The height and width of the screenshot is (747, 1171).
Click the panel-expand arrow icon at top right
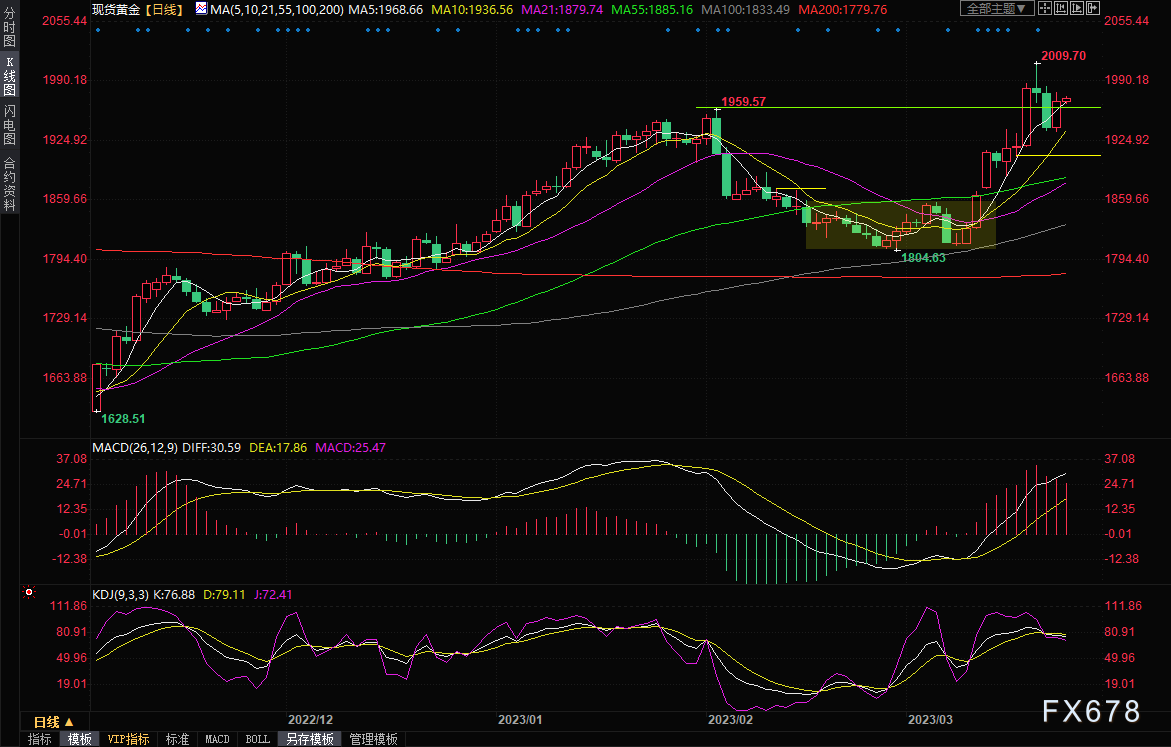pos(1093,9)
